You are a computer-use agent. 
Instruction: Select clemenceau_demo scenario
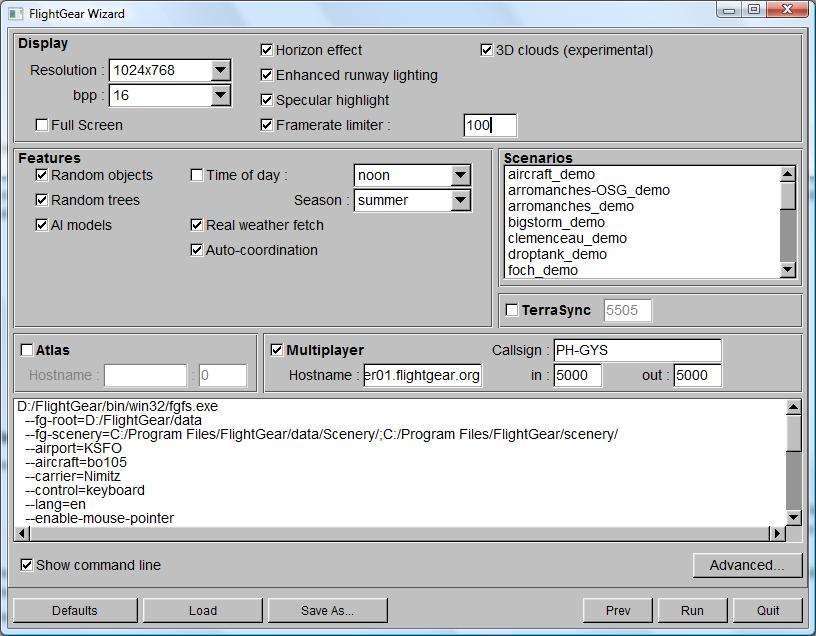643,238
